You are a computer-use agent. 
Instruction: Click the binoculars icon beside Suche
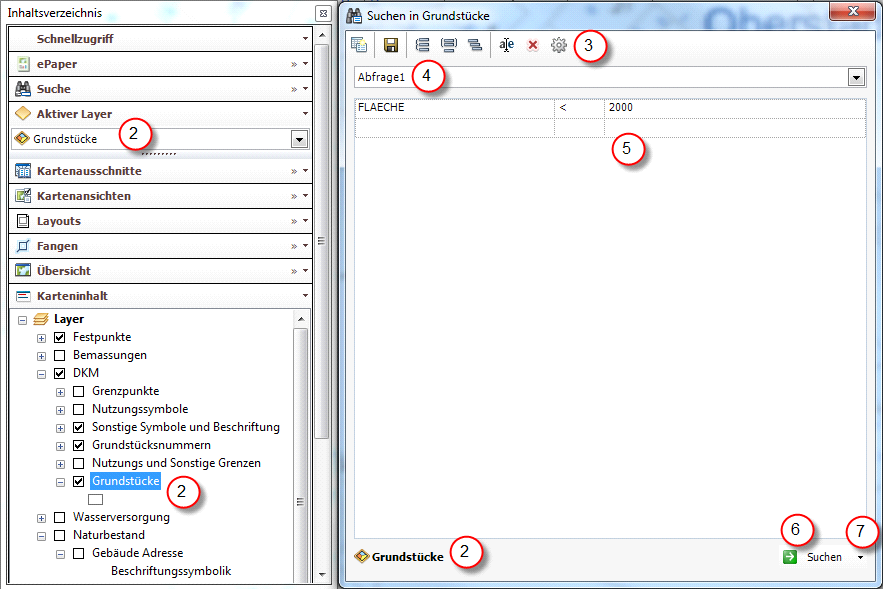click(x=23, y=89)
